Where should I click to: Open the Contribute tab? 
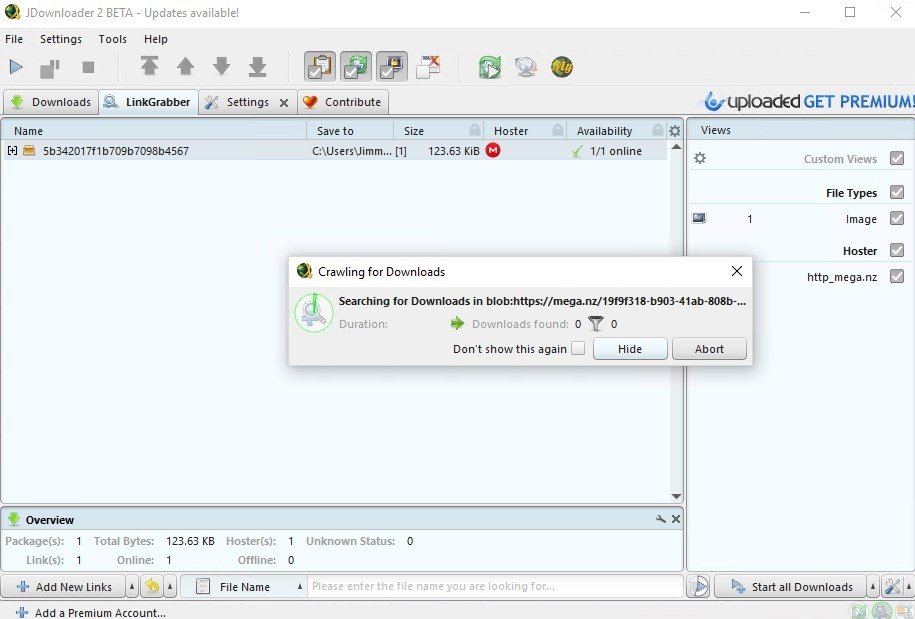coord(343,102)
